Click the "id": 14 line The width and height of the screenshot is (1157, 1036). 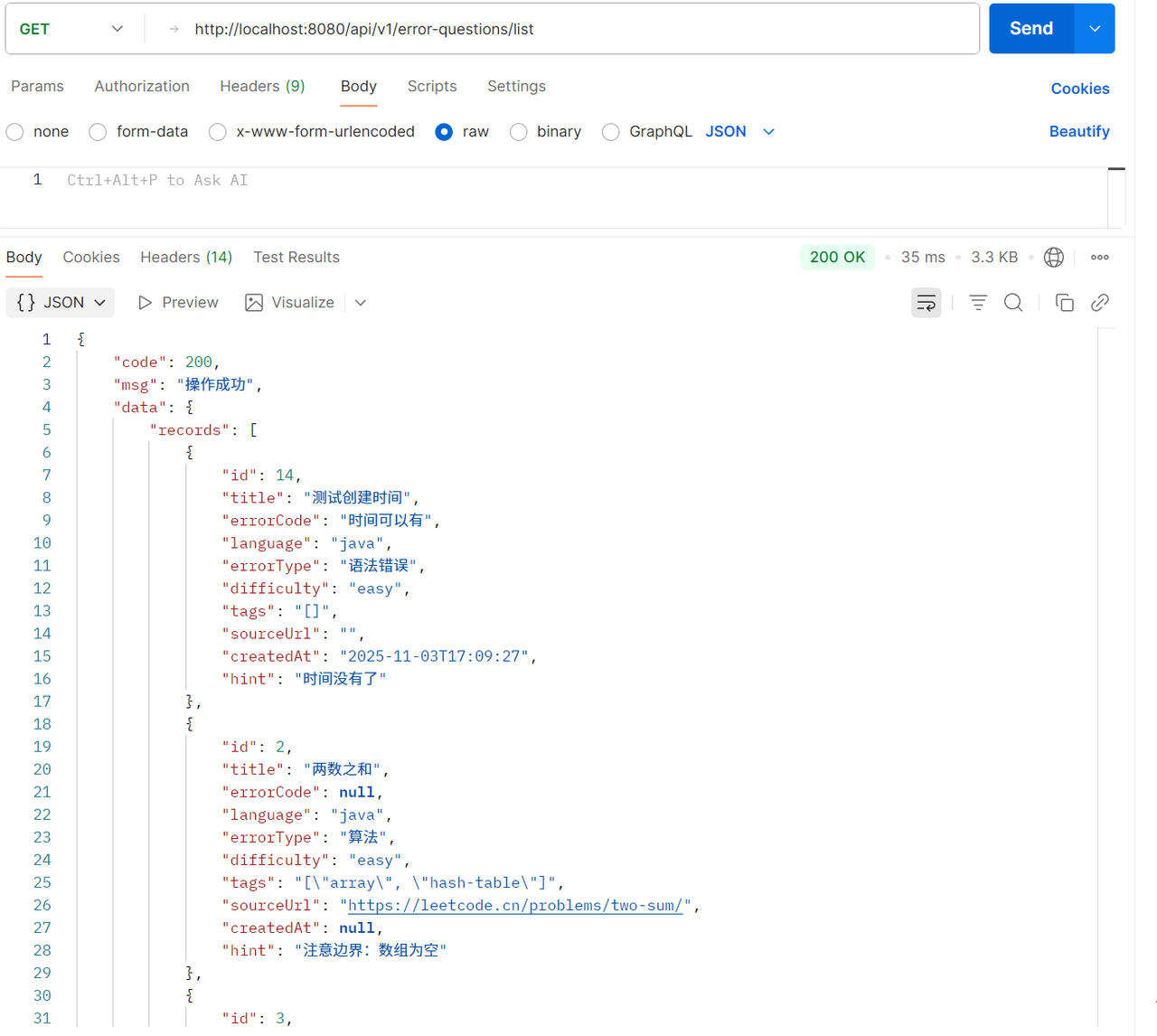coord(261,476)
